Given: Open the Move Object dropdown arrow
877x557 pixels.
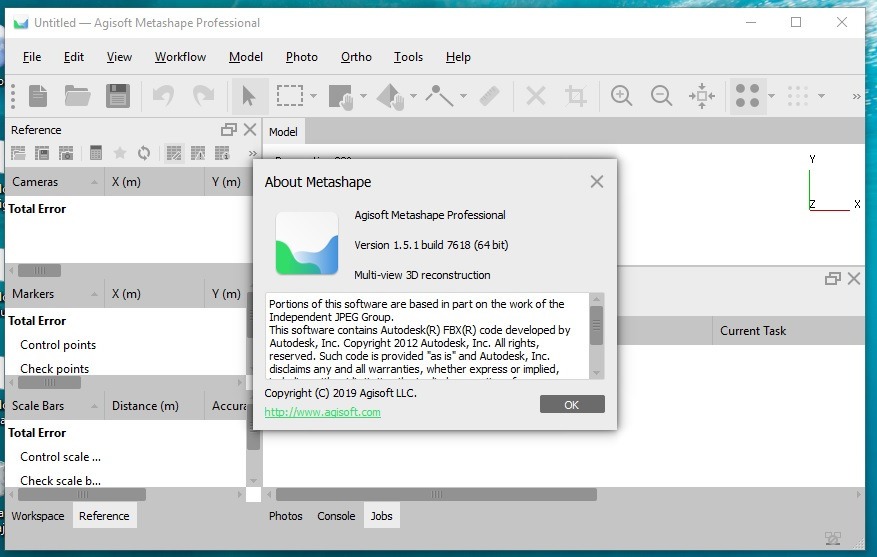Looking at the screenshot, I should 413,96.
